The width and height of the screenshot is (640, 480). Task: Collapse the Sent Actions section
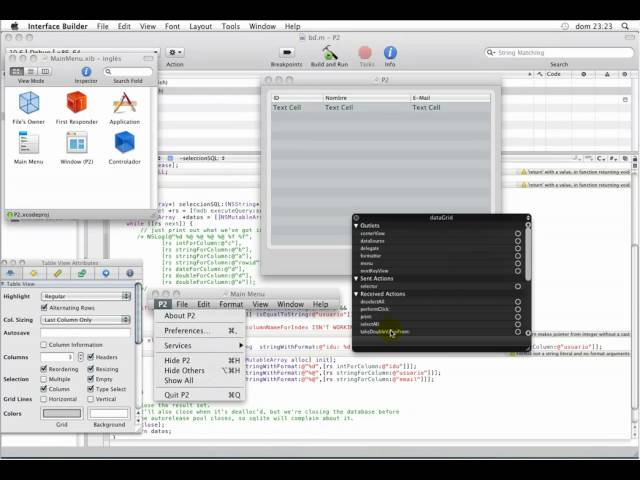click(x=356, y=278)
